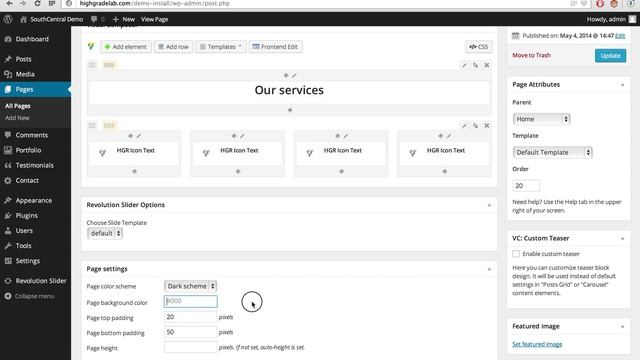Open All Pages submenu link
640x360 pixels.
pyautogui.click(x=18, y=106)
